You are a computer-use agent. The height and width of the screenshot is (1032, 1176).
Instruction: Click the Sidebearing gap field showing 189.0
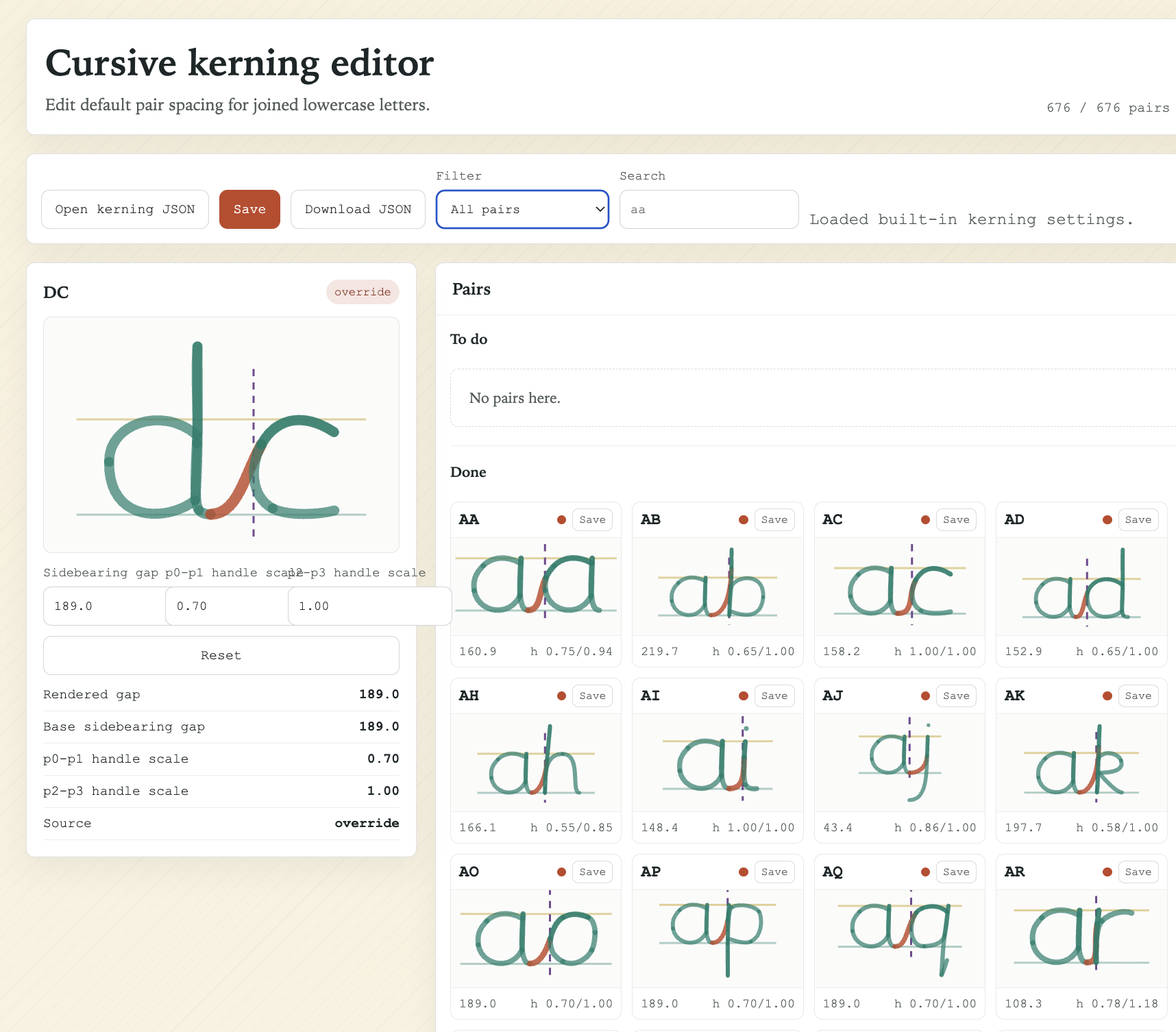pyautogui.click(x=104, y=606)
